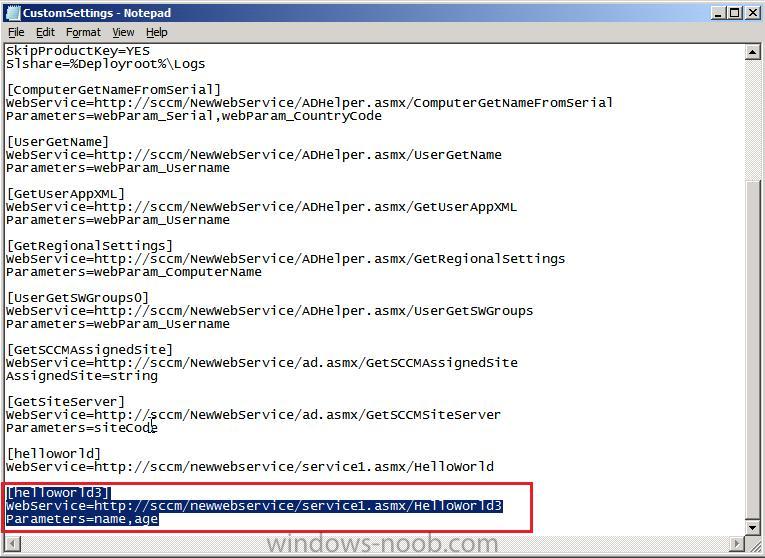
Task: Open the View menu
Action: coord(123,32)
